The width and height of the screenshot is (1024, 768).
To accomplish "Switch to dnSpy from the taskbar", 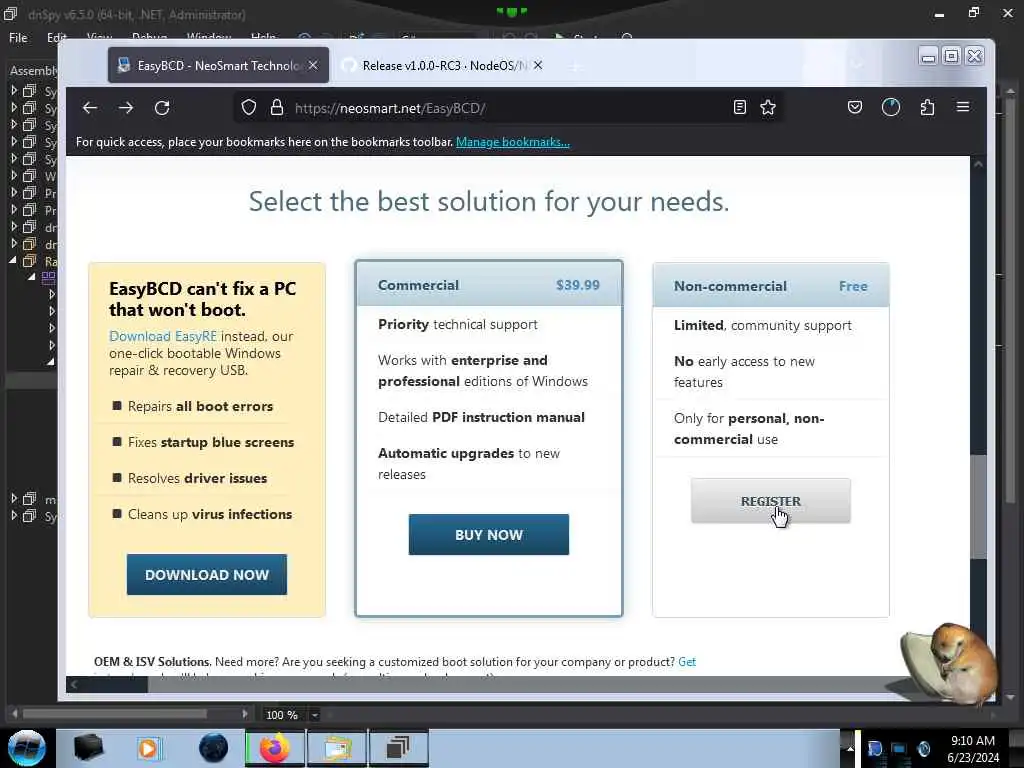I will coord(398,748).
